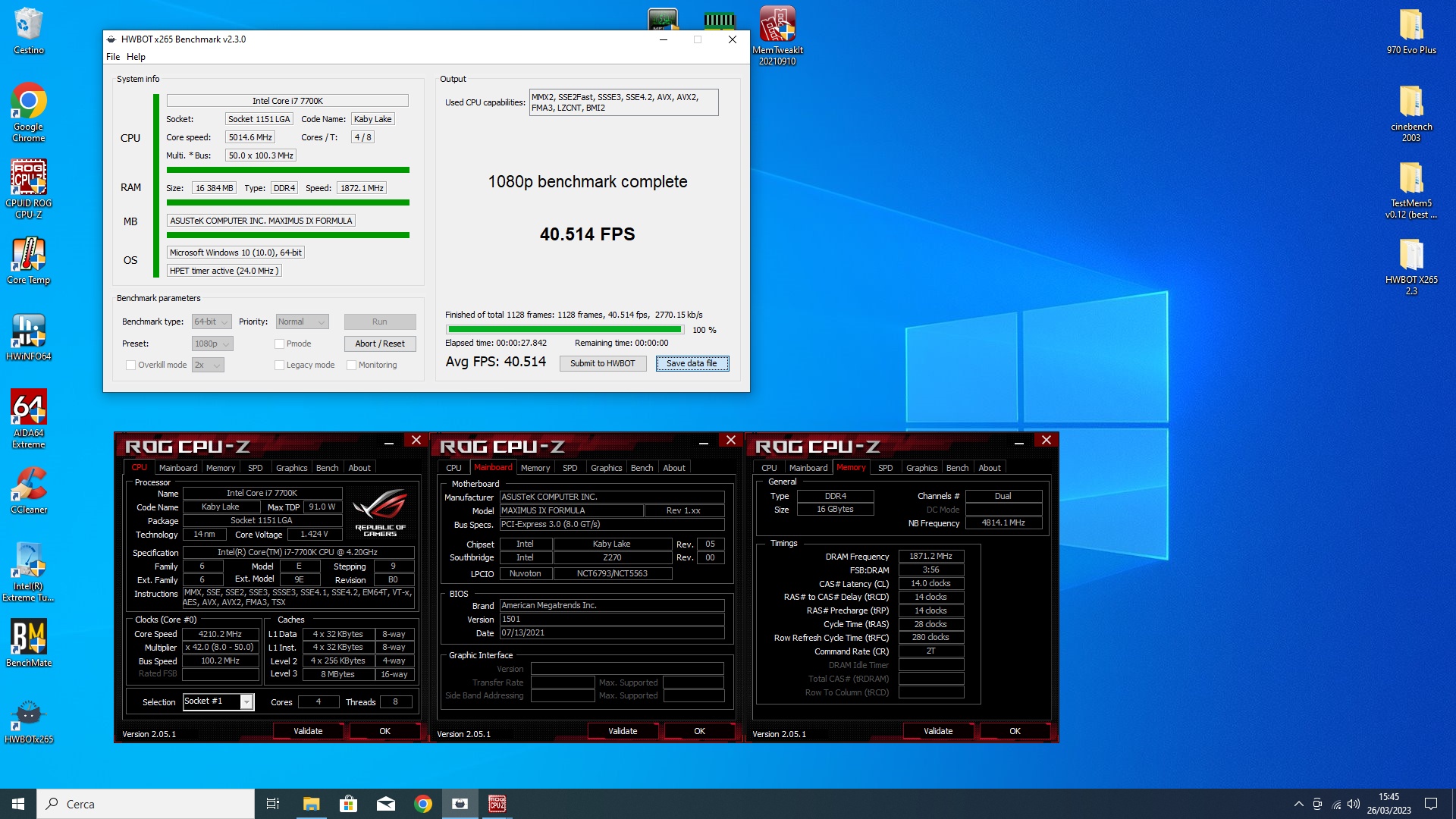
Task: Click the BIOS Version 1501 field
Action: pos(612,619)
